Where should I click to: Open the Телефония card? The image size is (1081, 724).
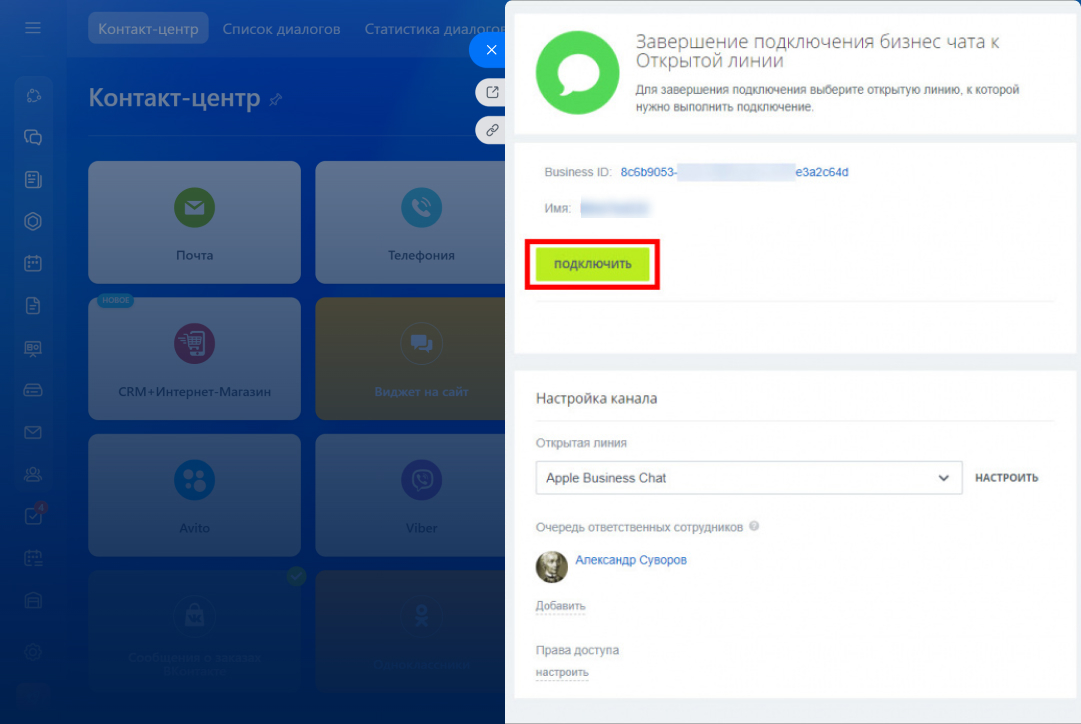coord(410,222)
